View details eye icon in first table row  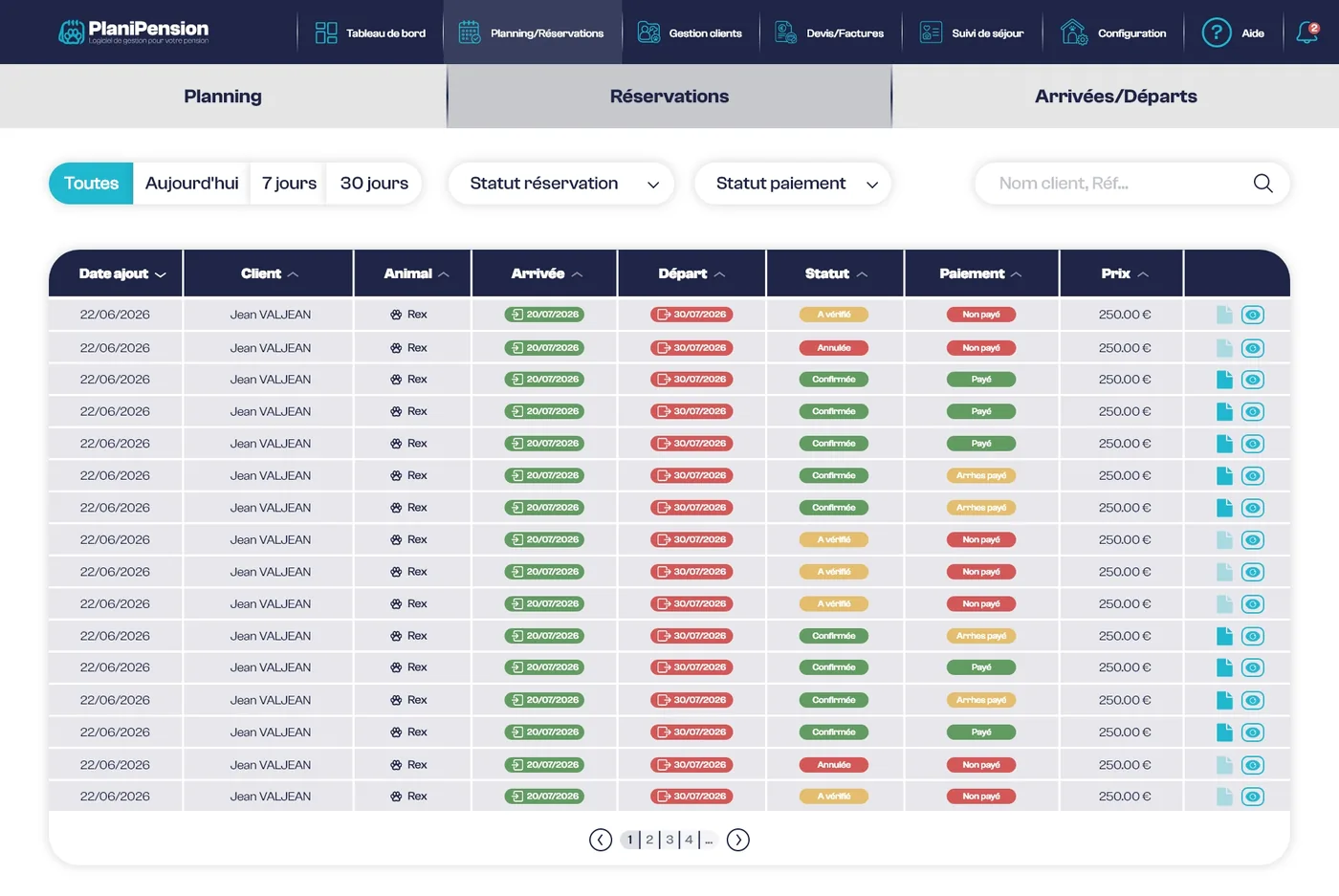click(1253, 315)
